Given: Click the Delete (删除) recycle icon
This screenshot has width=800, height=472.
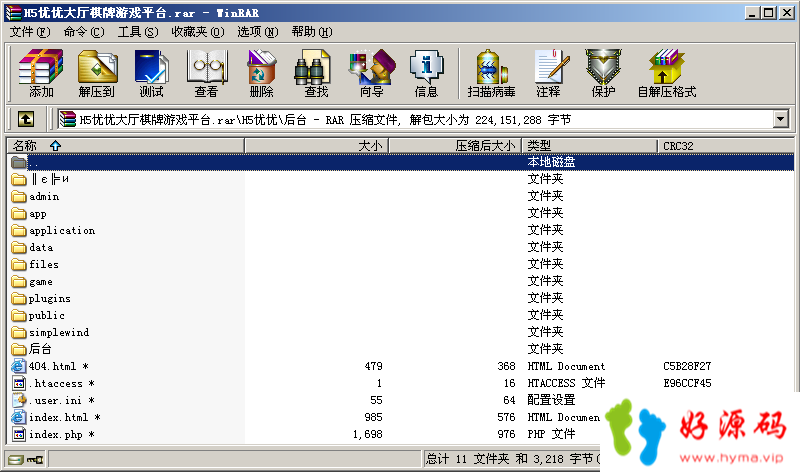Looking at the screenshot, I should (261, 66).
